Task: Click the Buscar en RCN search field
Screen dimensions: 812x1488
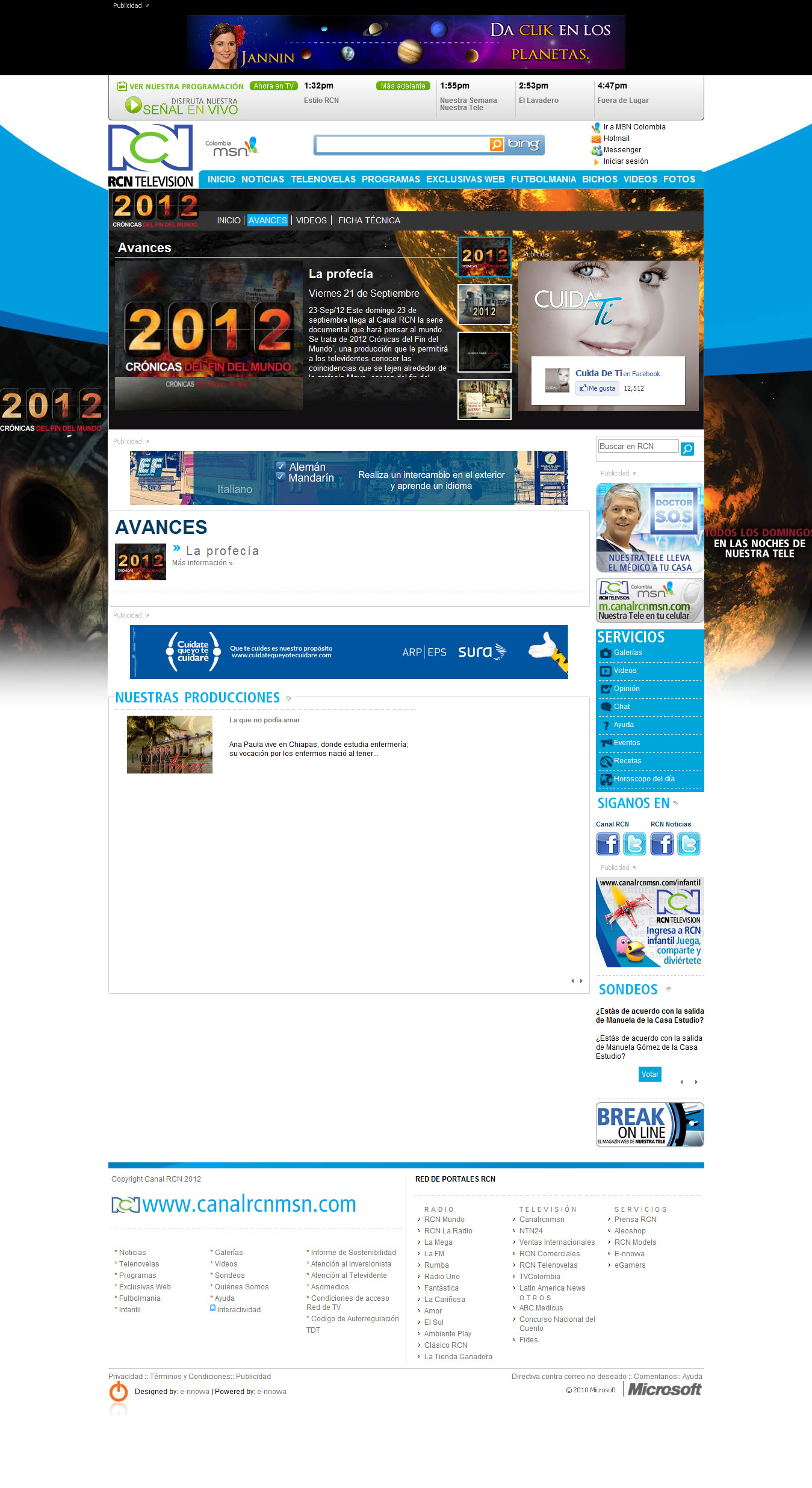Action: [637, 446]
